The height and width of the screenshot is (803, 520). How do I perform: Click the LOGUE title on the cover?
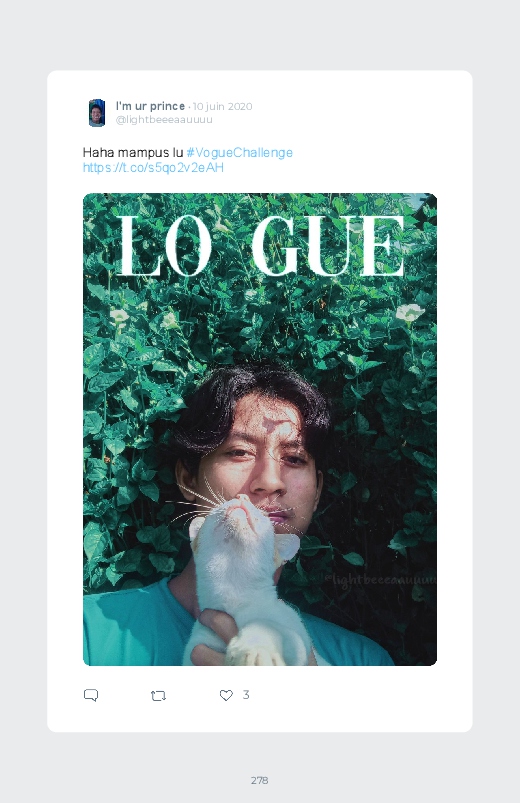tap(261, 246)
